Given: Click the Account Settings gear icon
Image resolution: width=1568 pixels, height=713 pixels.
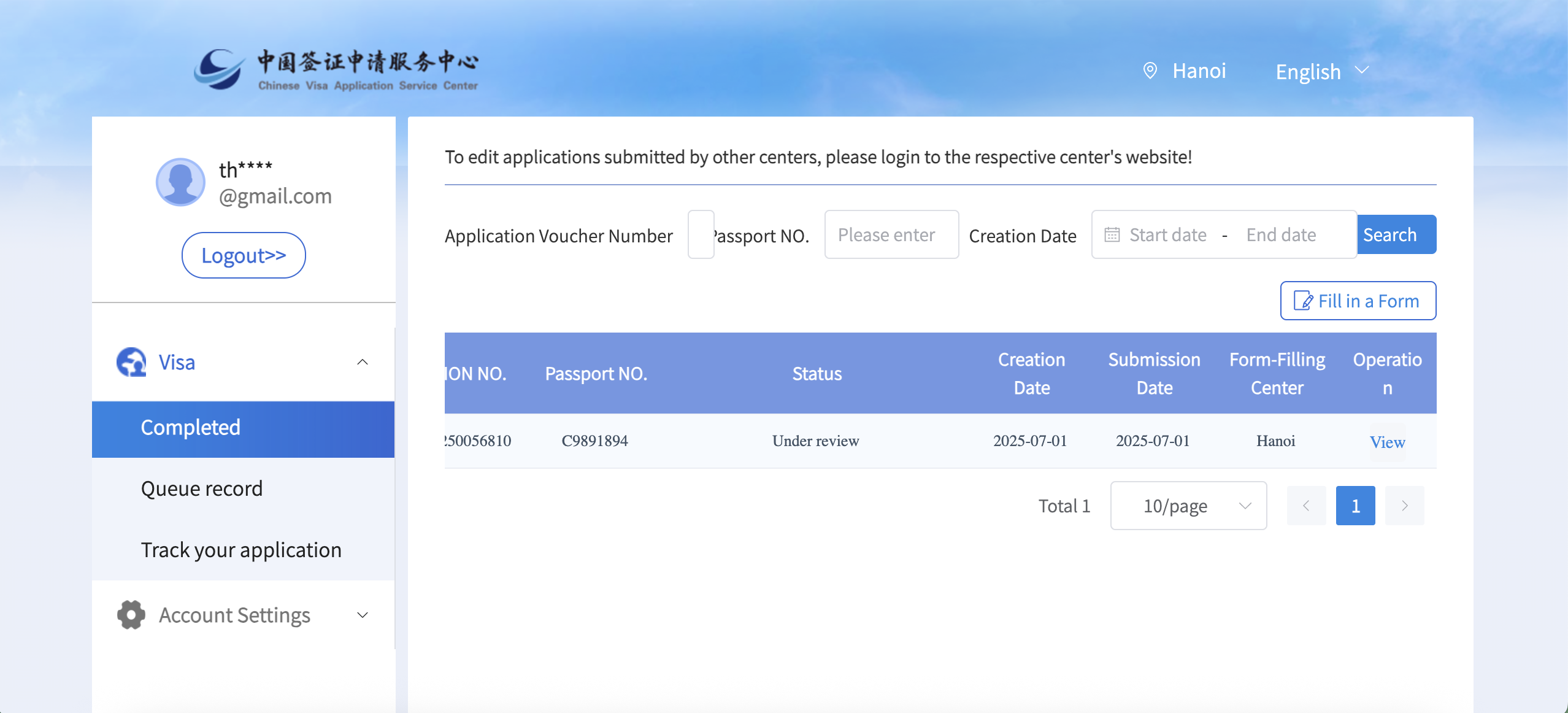Looking at the screenshot, I should (131, 615).
